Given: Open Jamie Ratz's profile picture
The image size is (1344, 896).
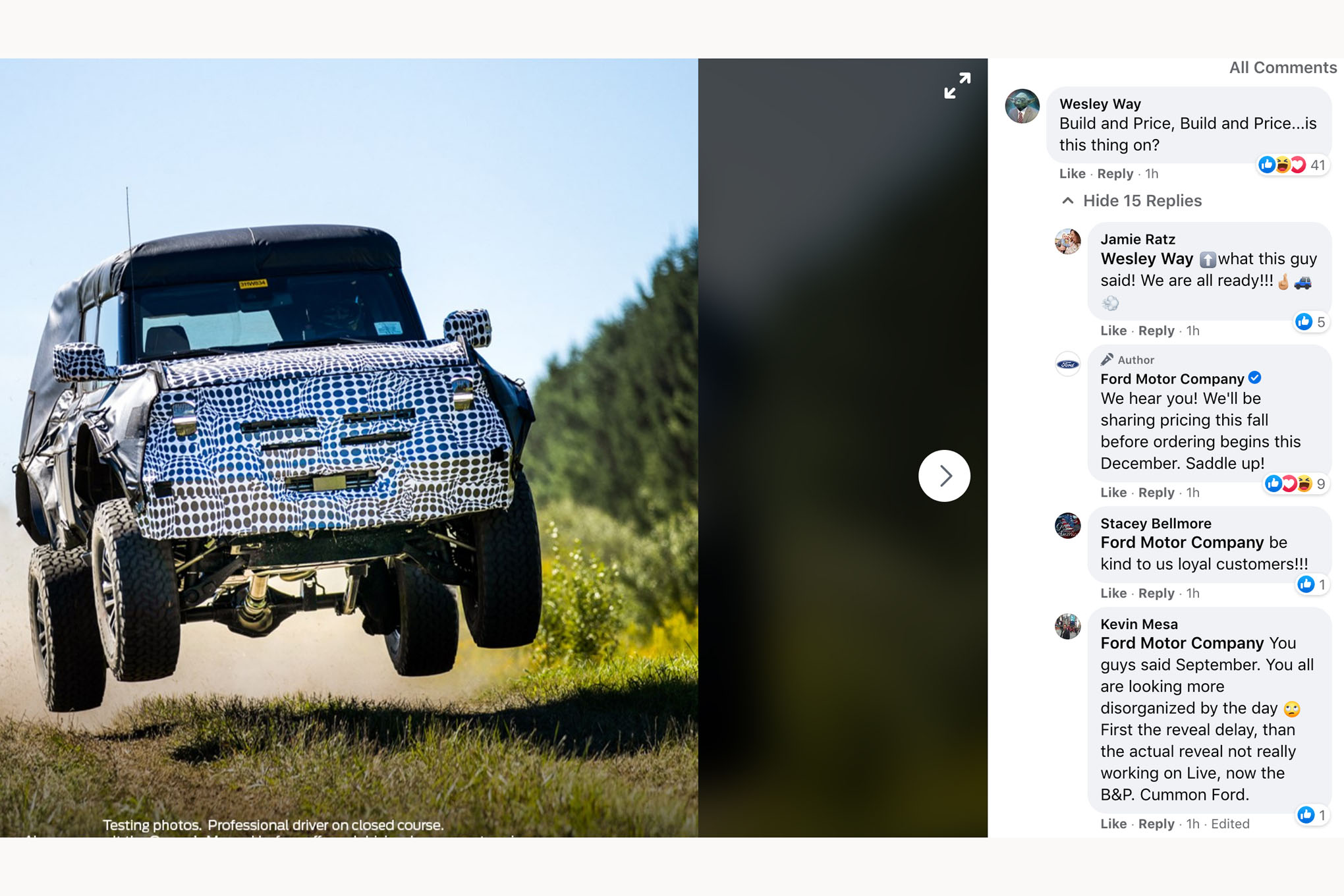Looking at the screenshot, I should click(x=1067, y=241).
